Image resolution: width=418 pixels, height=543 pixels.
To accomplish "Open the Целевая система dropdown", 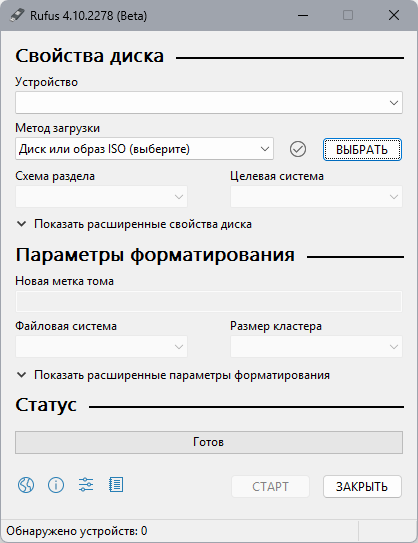I will (317, 197).
